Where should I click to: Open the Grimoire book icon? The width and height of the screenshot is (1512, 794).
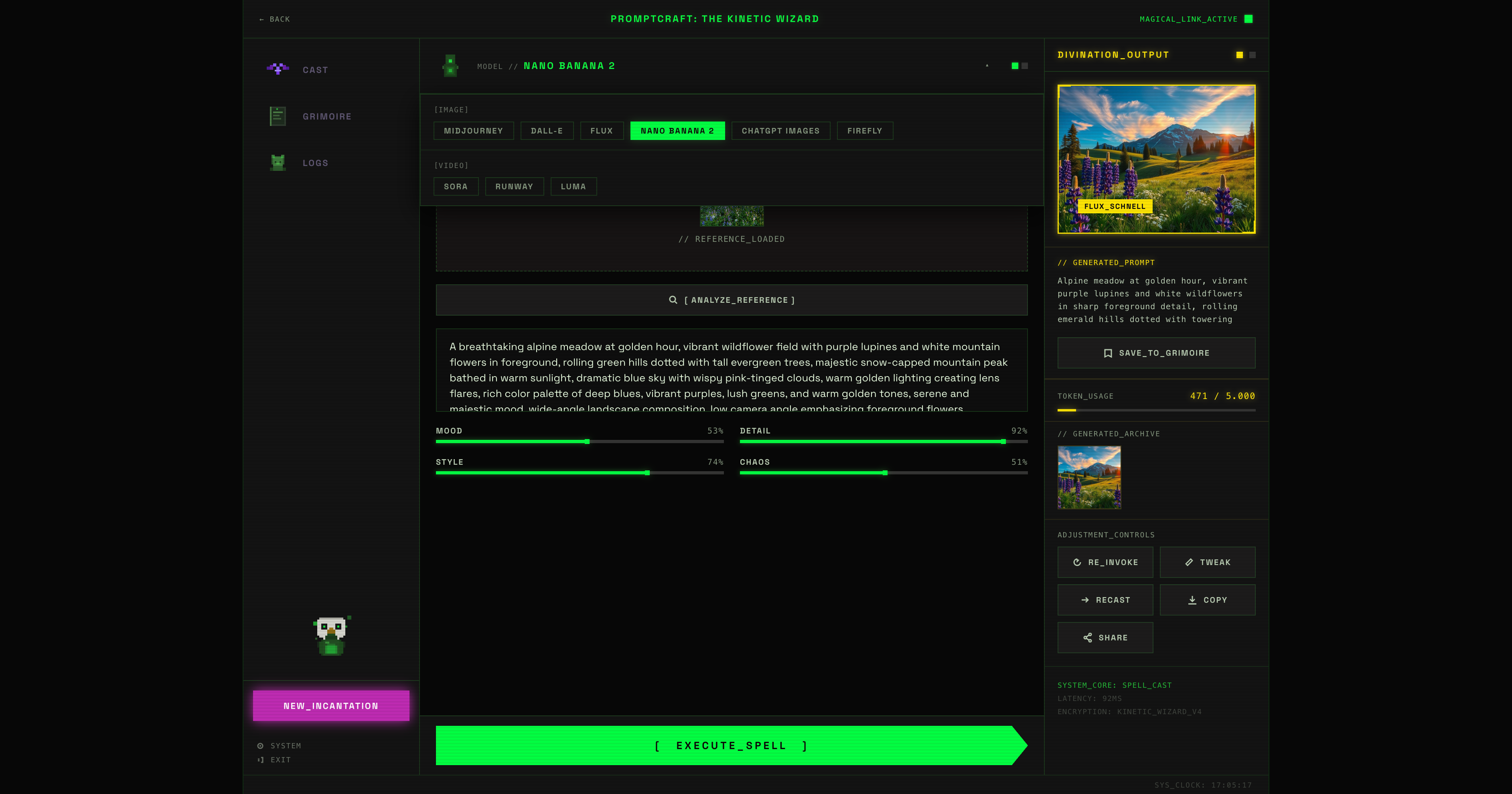coord(278,116)
